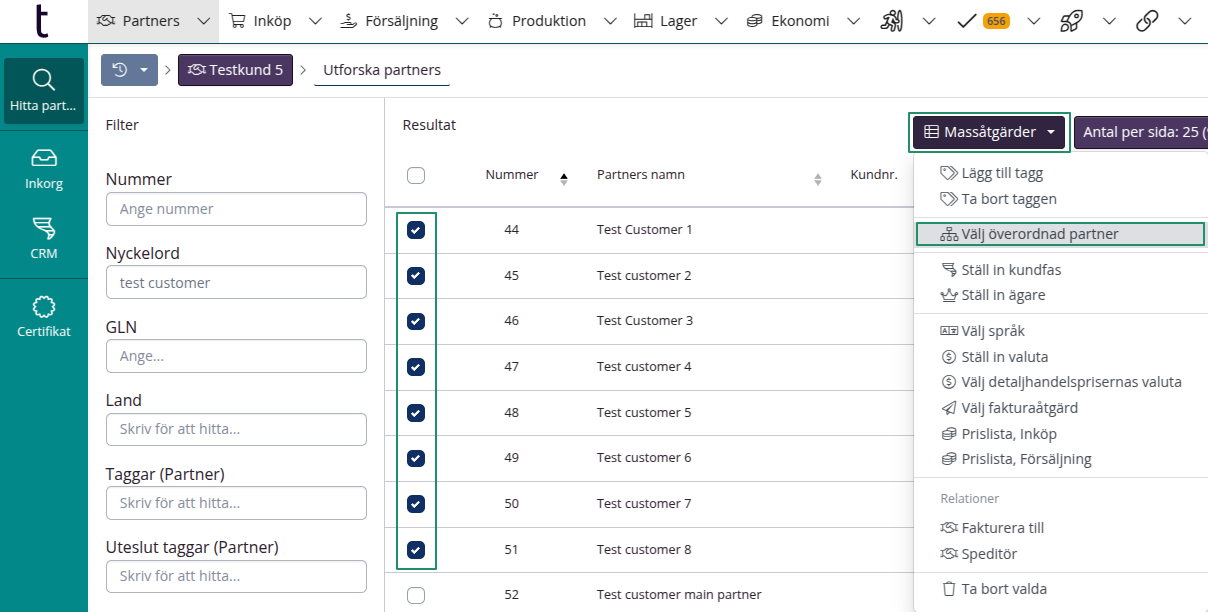Click the running figure icon in top bar
Screen dimensions: 1208x612
[x=892, y=21]
